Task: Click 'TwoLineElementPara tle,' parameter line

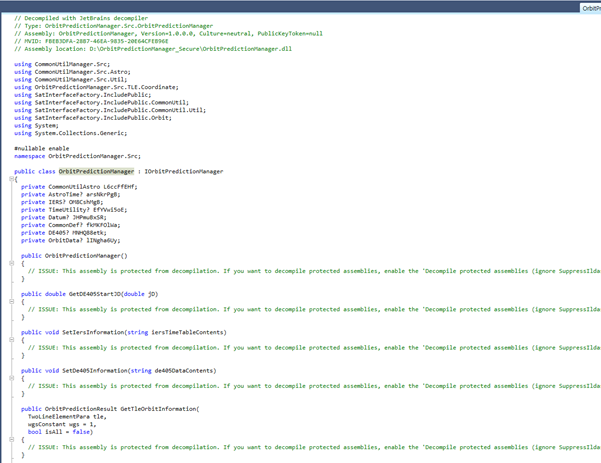Action: 67,417
